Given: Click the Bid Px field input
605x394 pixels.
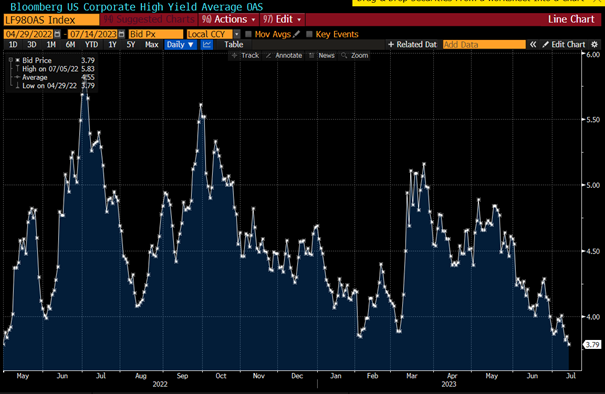Looking at the screenshot, I should 156,34.
